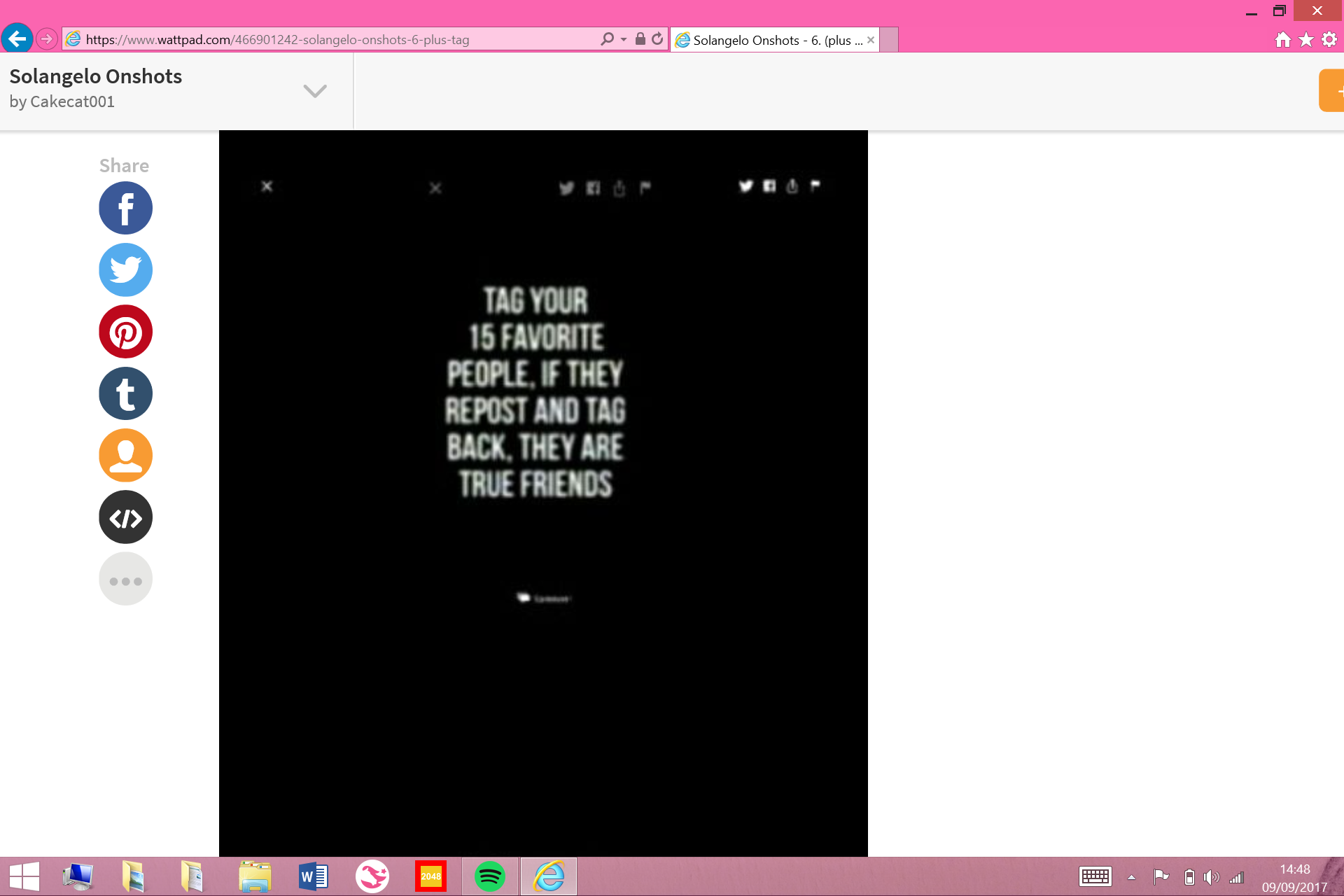
Task: Click the orange add button
Action: click(1332, 90)
